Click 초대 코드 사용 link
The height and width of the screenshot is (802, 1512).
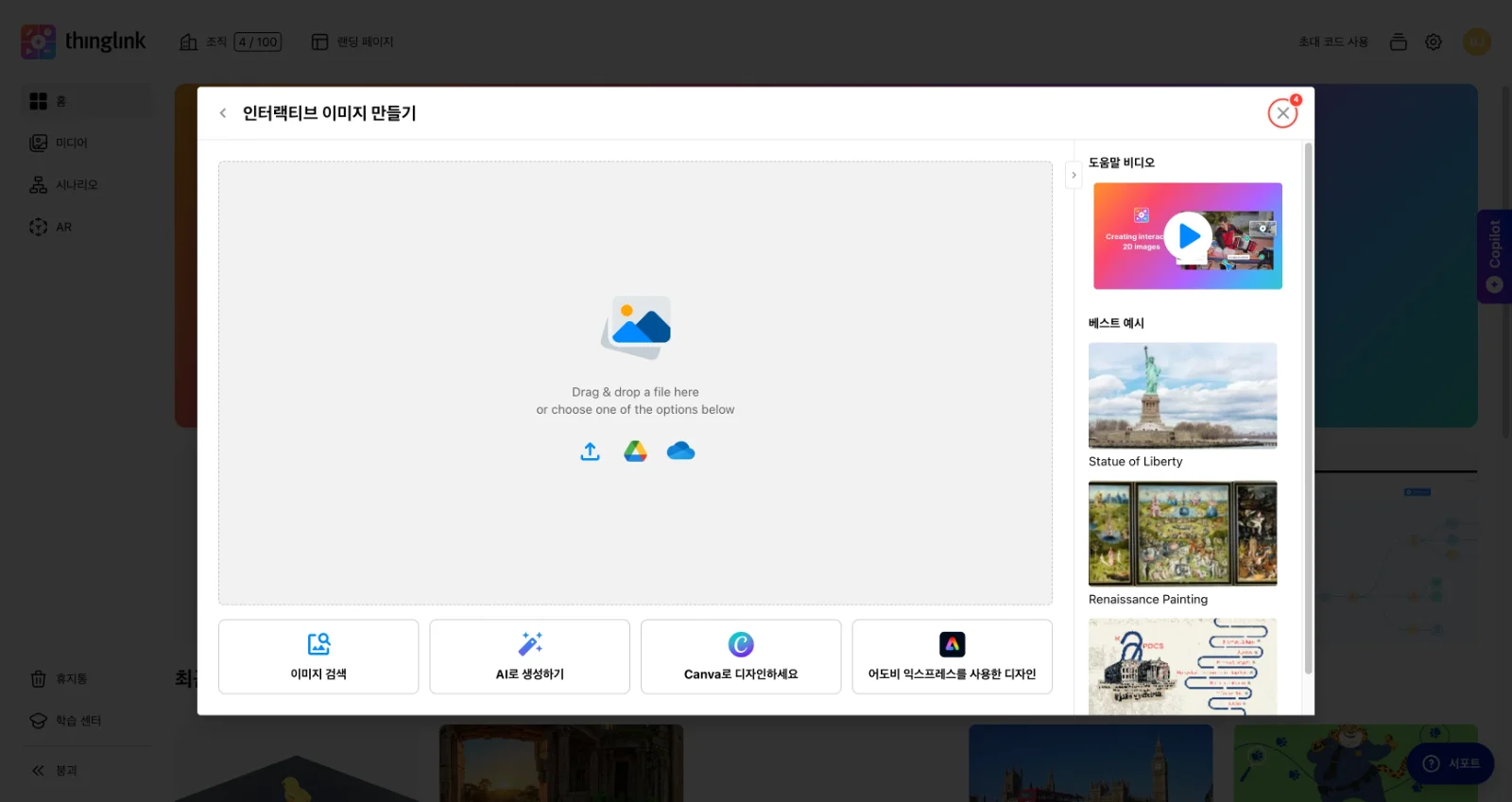1332,42
